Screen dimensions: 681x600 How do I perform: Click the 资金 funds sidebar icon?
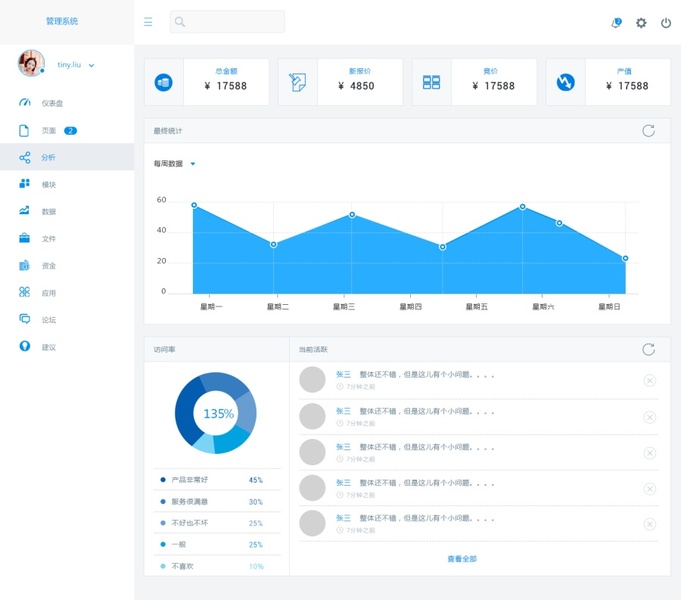pos(24,265)
